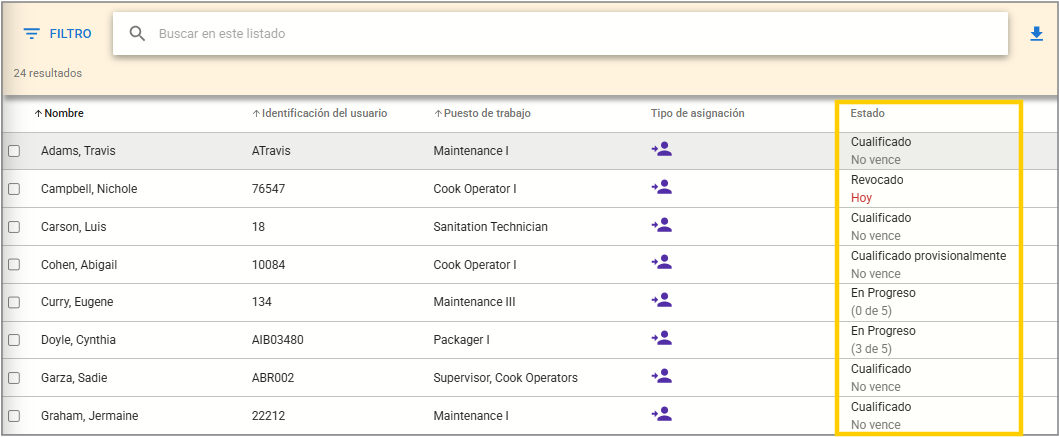Sort by Puesto de trabajo column

486,114
